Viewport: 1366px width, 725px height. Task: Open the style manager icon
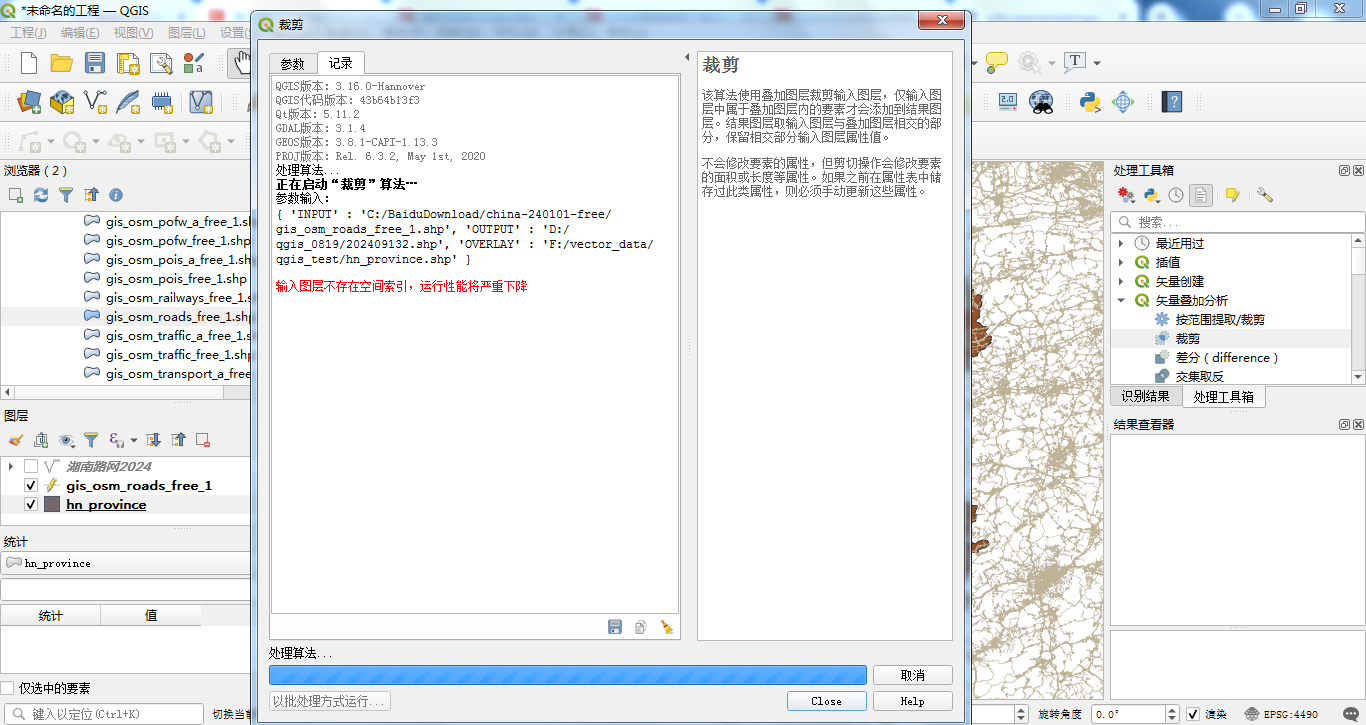point(194,63)
